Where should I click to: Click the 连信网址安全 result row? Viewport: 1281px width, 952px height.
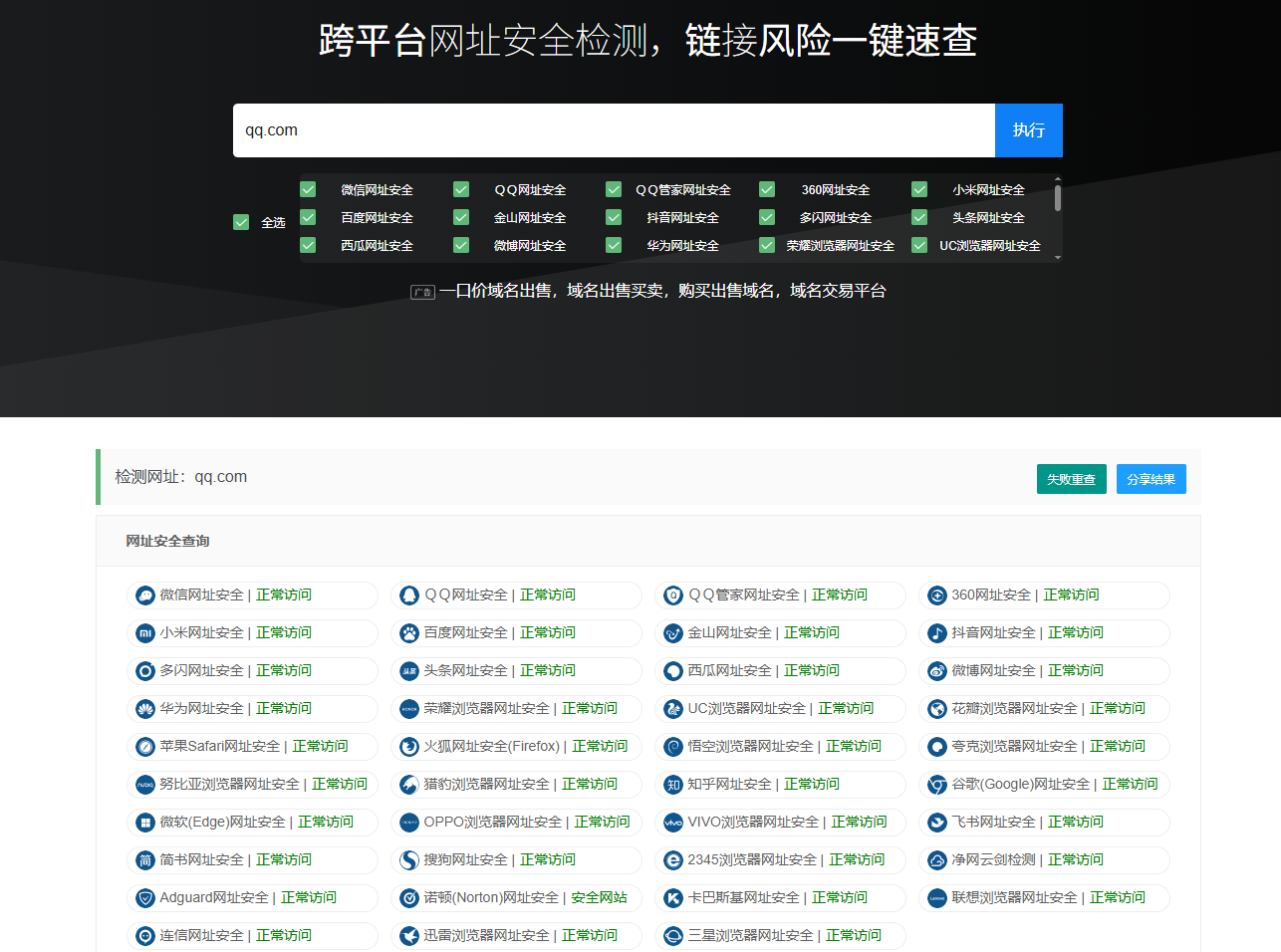click(x=253, y=936)
